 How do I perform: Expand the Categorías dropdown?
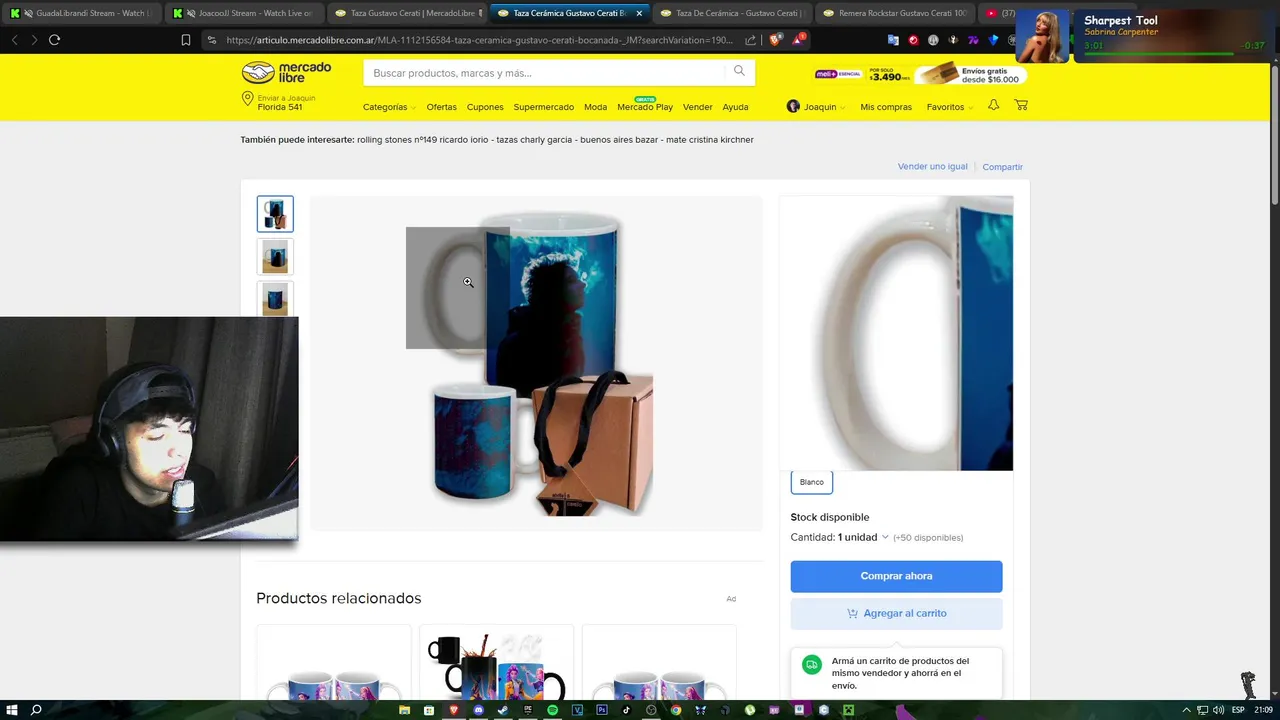pyautogui.click(x=389, y=107)
